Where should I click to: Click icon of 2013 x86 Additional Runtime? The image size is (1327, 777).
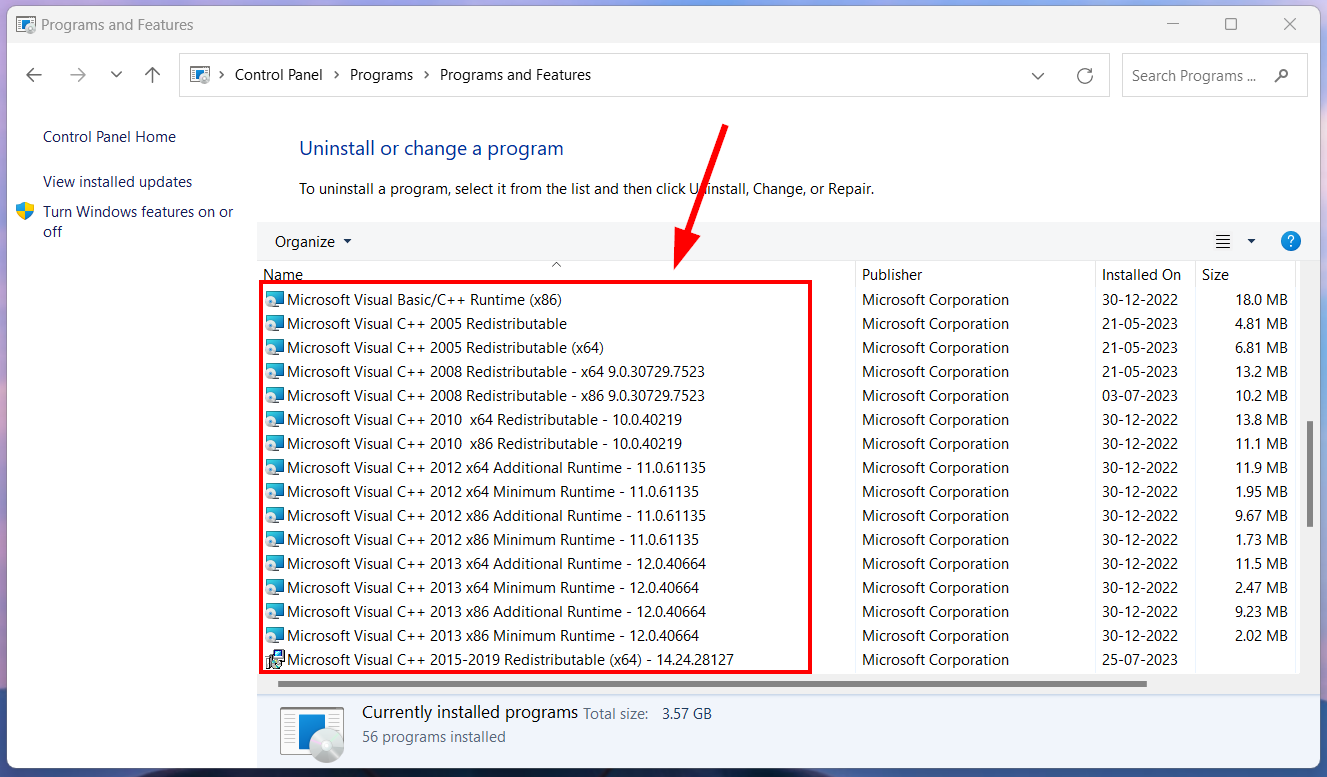click(274, 611)
